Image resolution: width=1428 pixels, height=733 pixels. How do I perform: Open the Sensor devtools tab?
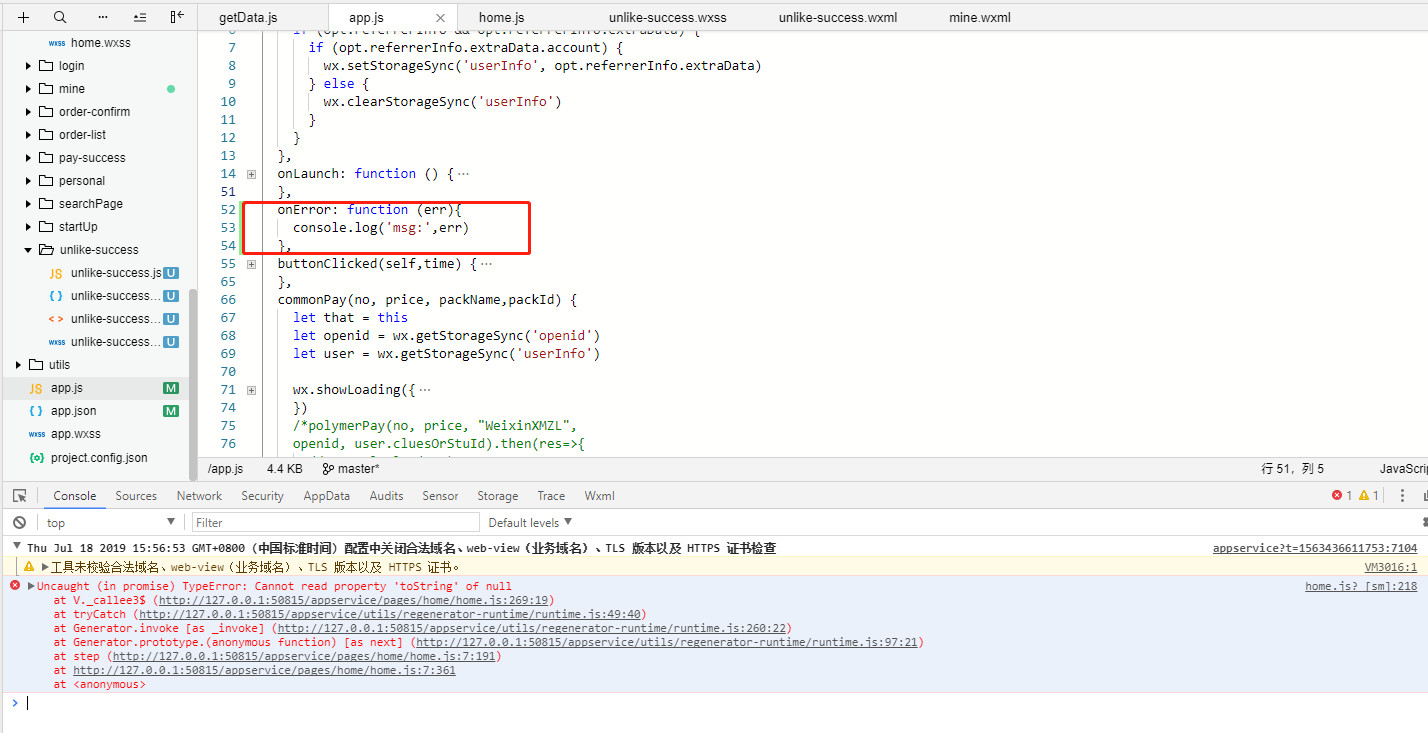coord(440,495)
